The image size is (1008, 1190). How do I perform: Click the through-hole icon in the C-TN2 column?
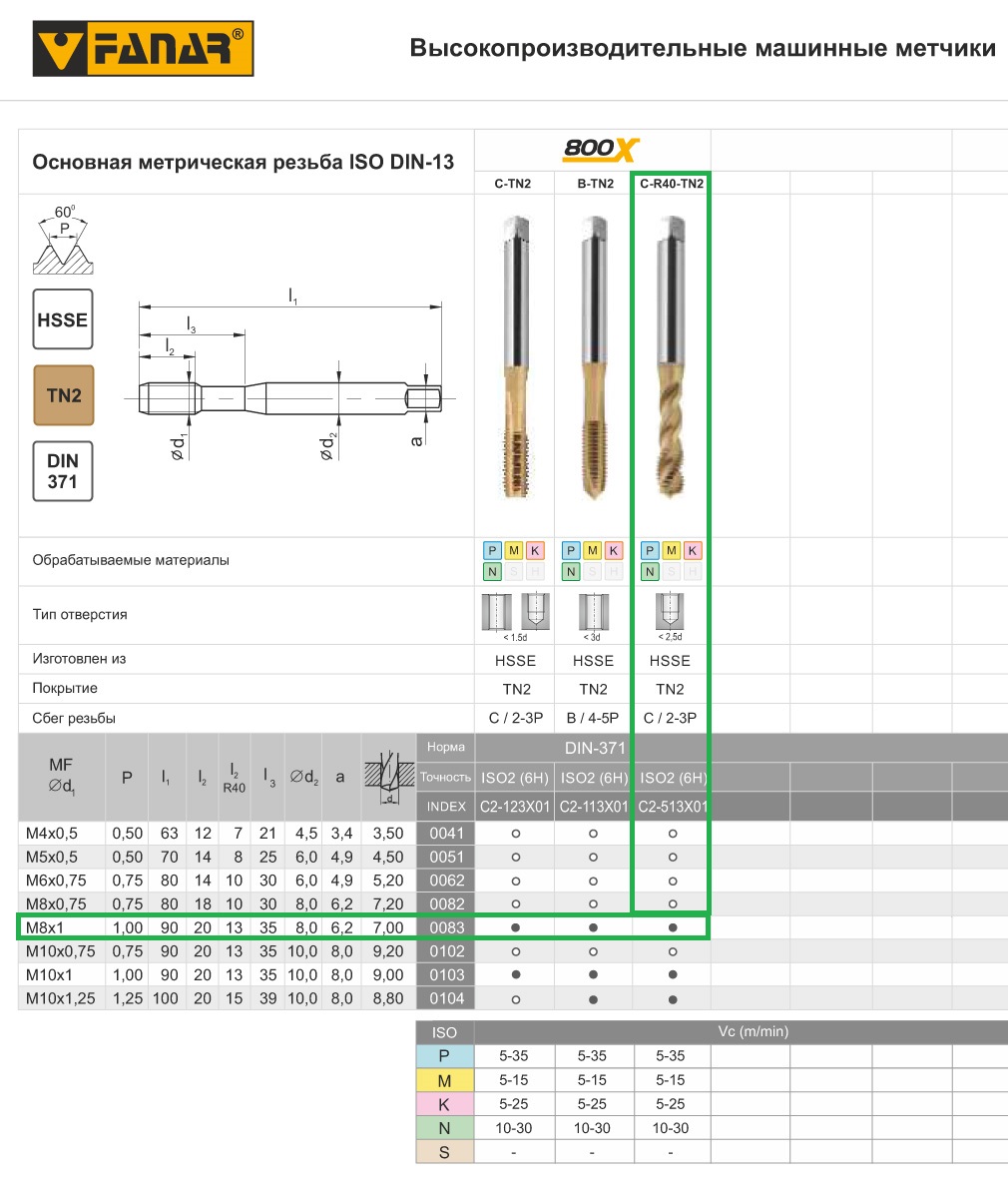497,612
